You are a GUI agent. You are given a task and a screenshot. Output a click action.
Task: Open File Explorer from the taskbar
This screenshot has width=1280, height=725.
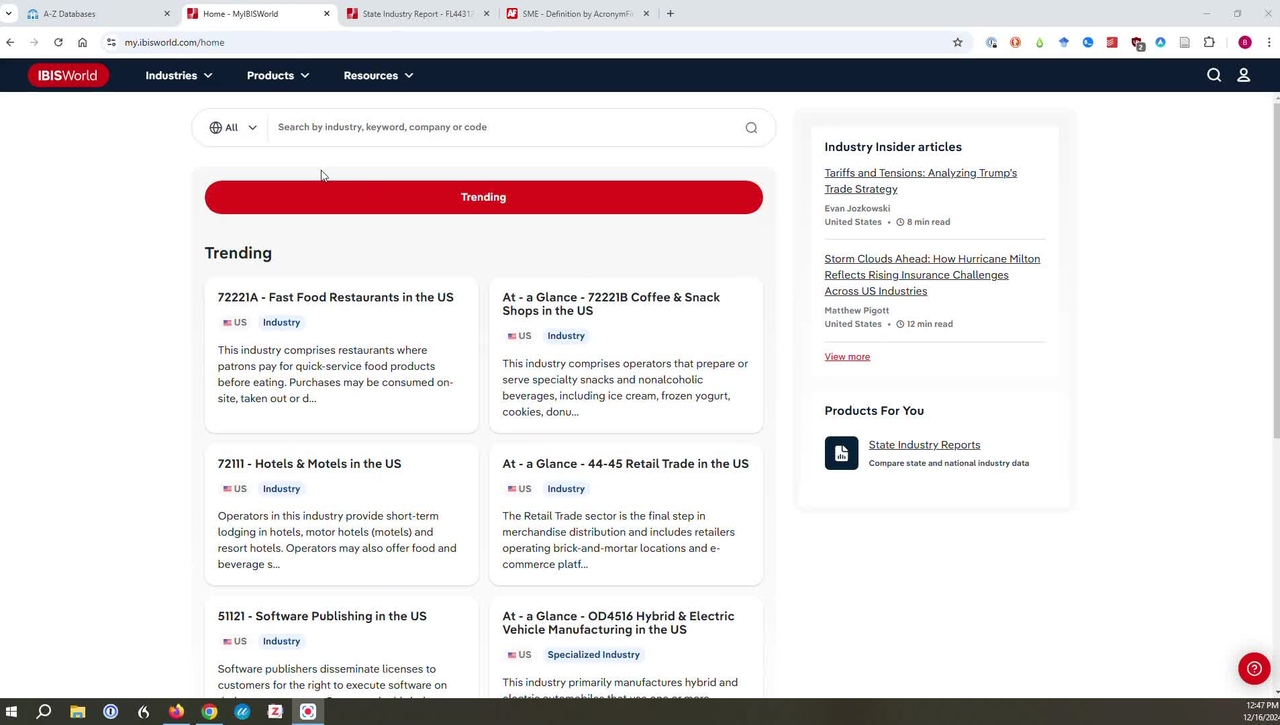point(77,712)
